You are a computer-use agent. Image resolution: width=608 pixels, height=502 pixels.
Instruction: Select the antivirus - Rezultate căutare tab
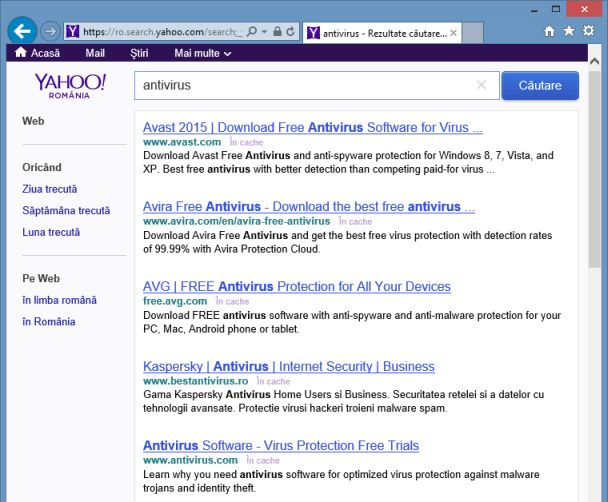pos(382,33)
